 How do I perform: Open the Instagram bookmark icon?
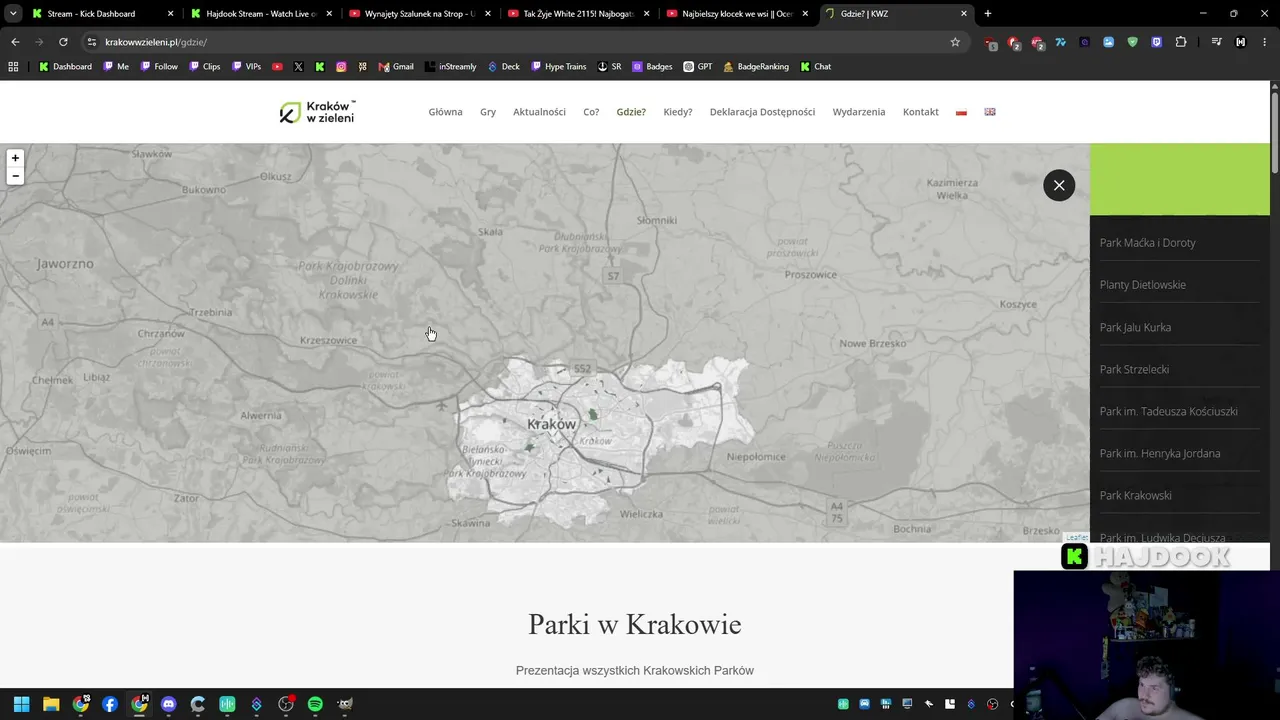(341, 67)
